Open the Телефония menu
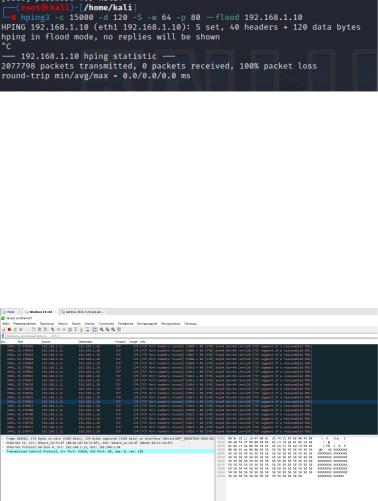378x501 pixels. [x=125, y=323]
